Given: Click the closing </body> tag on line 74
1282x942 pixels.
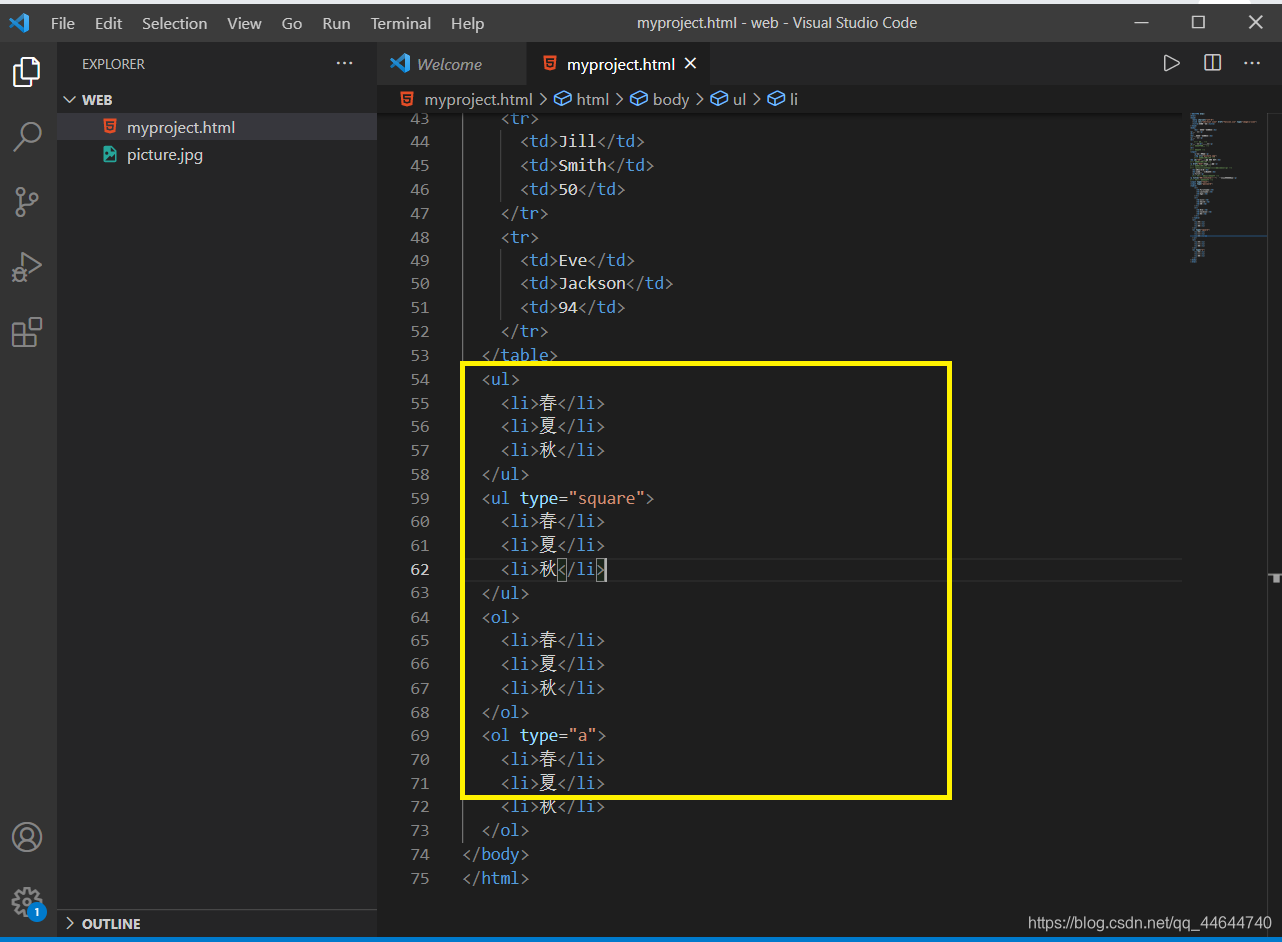Looking at the screenshot, I should click(496, 854).
